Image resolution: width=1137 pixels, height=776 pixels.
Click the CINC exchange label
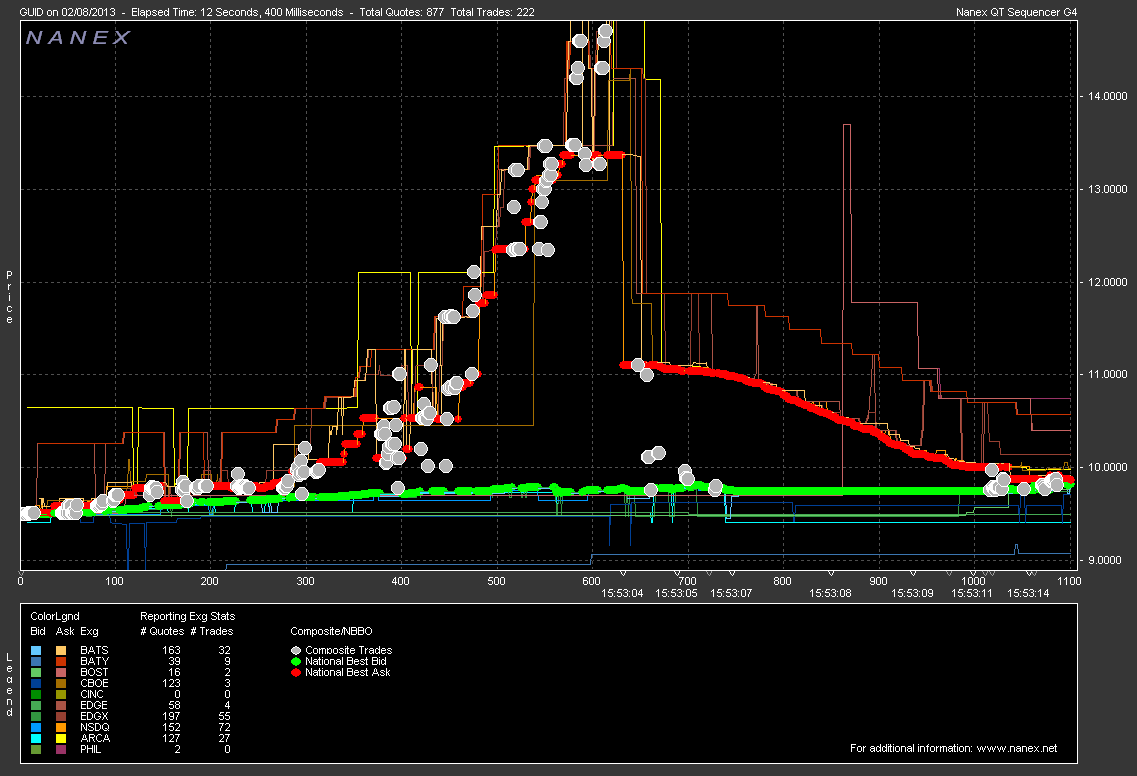coord(92,694)
